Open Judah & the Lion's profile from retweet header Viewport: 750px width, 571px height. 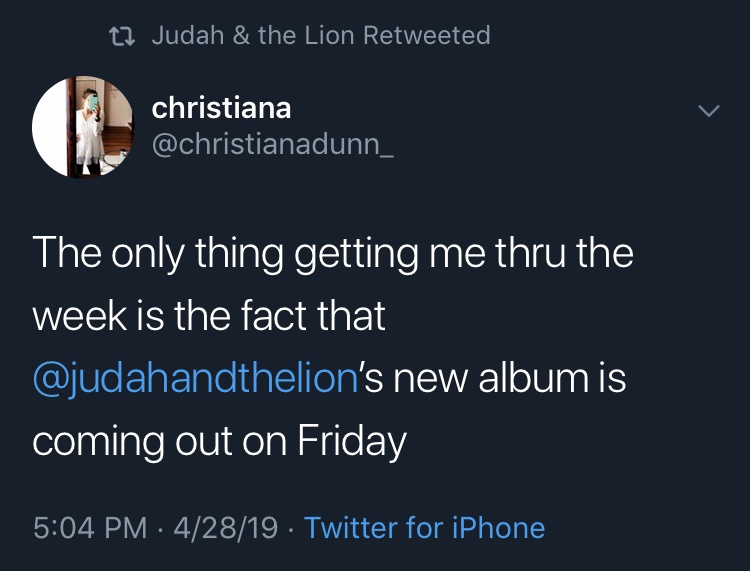[x=253, y=35]
